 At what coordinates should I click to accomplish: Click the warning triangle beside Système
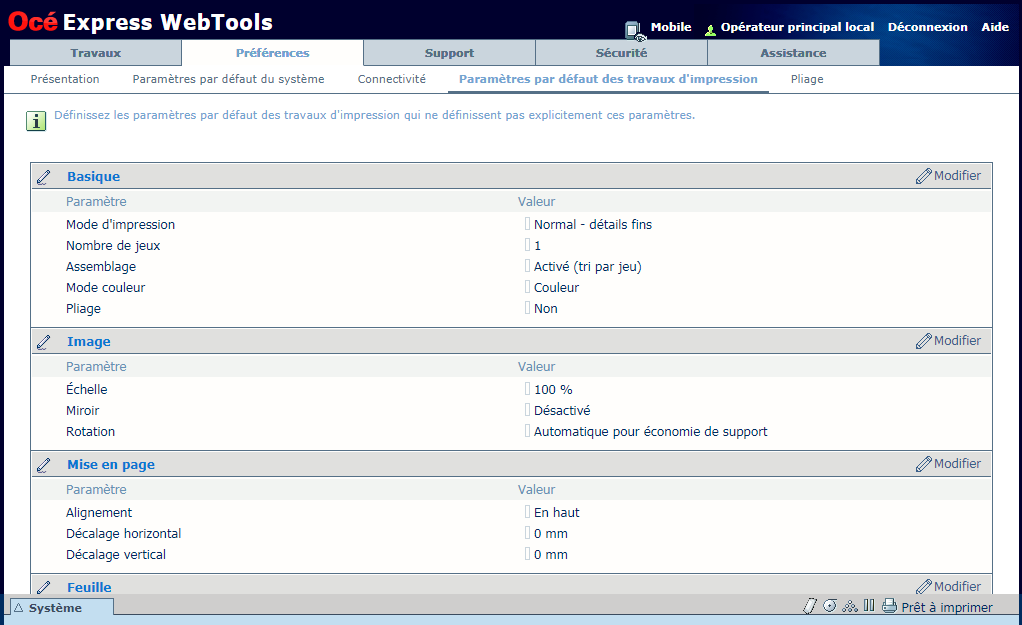click(x=19, y=607)
